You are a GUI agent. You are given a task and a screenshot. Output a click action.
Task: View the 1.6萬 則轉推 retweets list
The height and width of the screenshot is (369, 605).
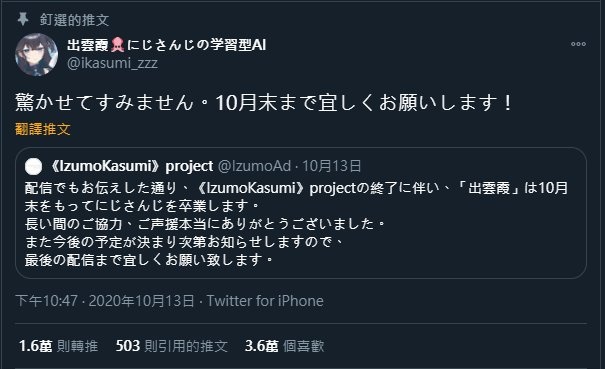[x=58, y=346]
